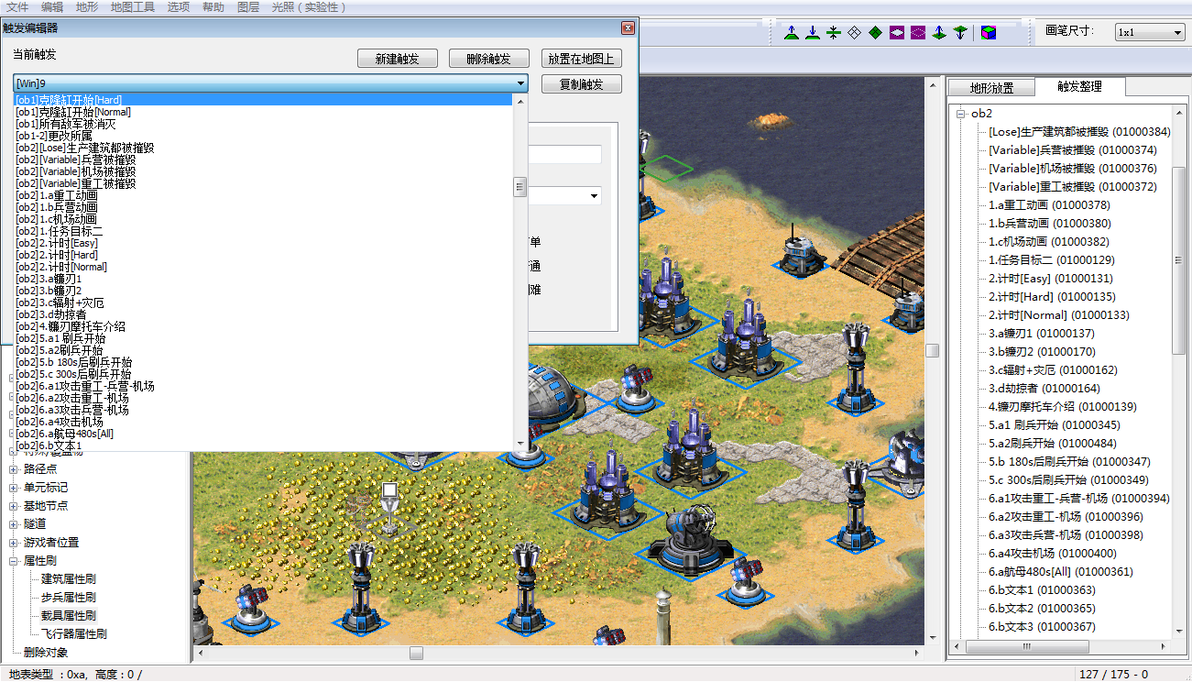
Task: Open the 图层 menu
Action: (249, 7)
